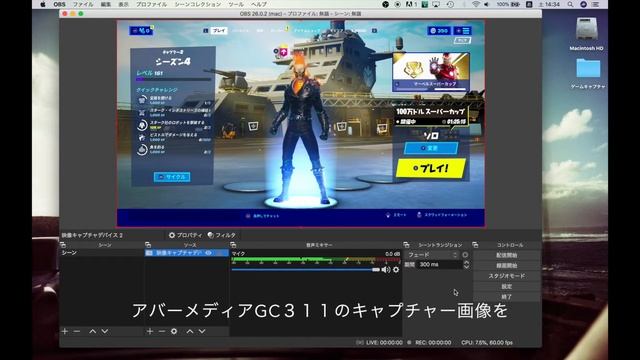This screenshot has width=640, height=360.
Task: Open Wi-Fi status in the menu bar
Action: (476, 4)
